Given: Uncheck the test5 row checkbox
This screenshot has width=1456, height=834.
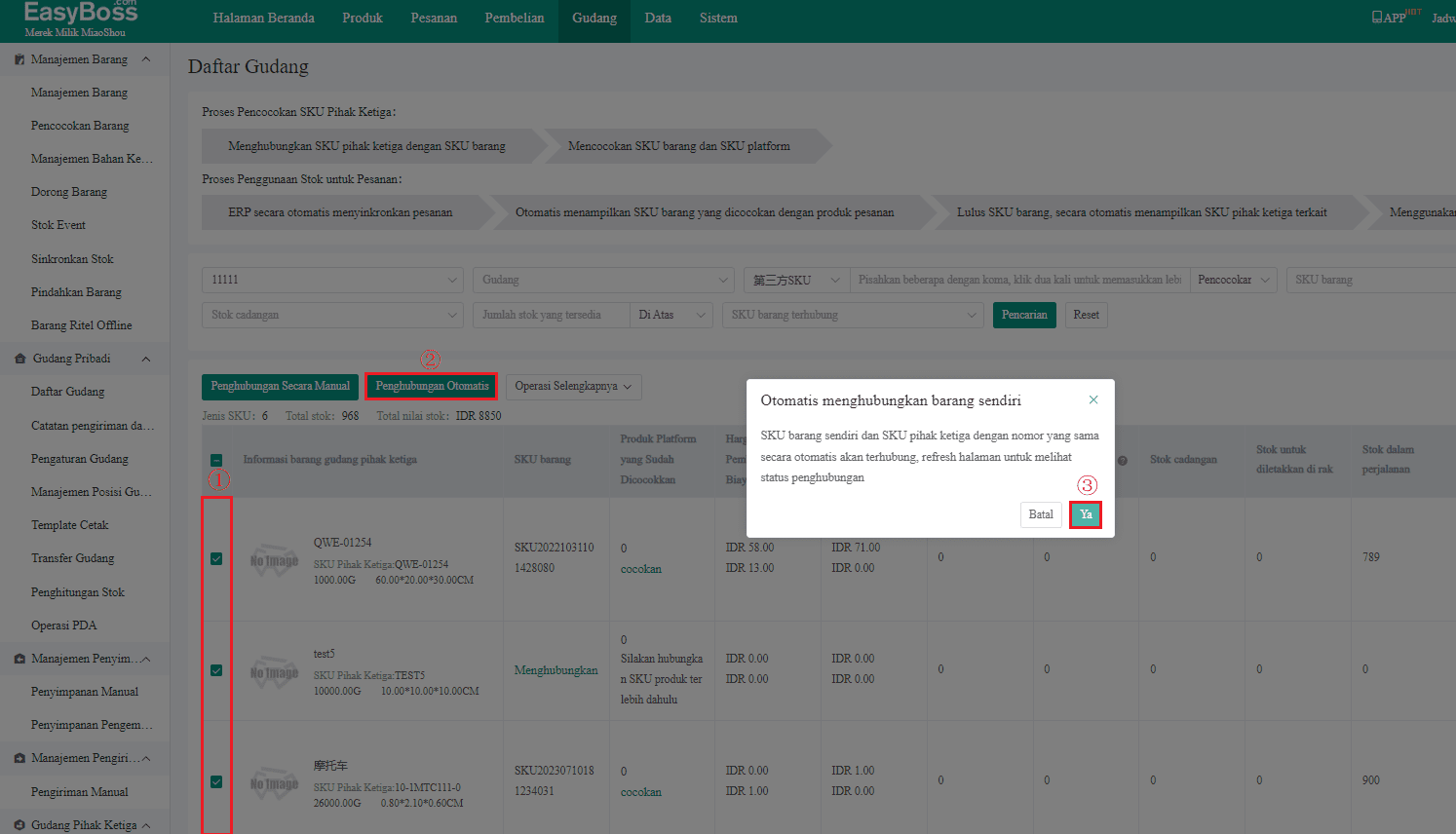Looking at the screenshot, I should coord(216,670).
